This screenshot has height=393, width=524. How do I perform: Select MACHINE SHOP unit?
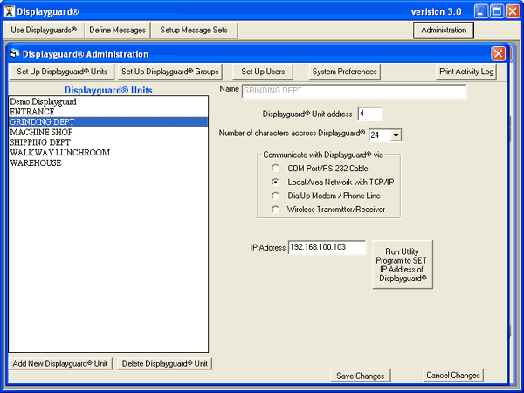click(x=108, y=132)
